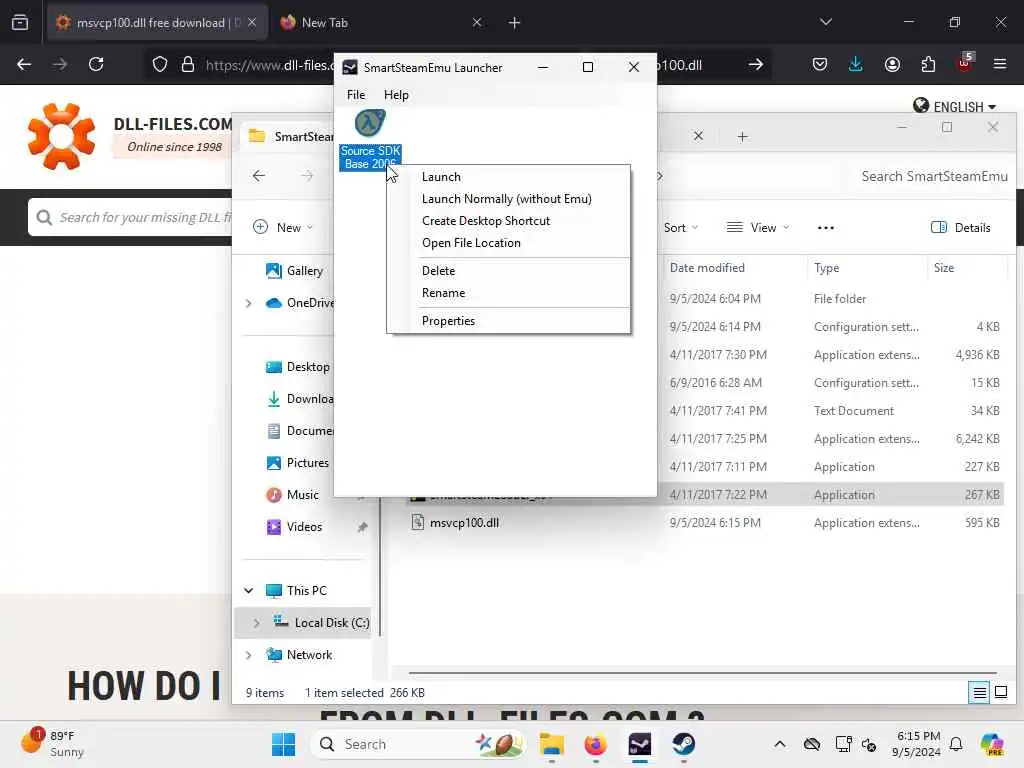
Task: Open Music folder in sidebar
Action: (293, 495)
